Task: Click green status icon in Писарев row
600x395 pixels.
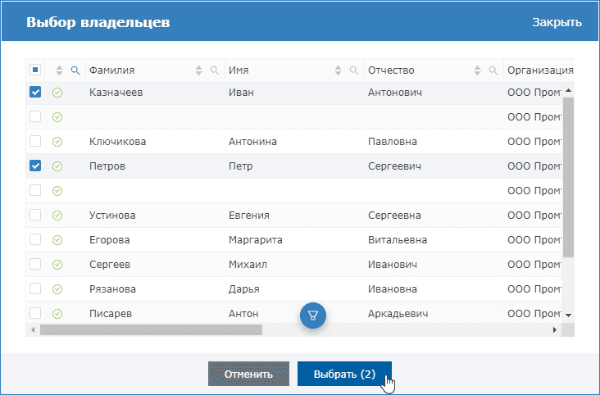Action: (x=57, y=314)
